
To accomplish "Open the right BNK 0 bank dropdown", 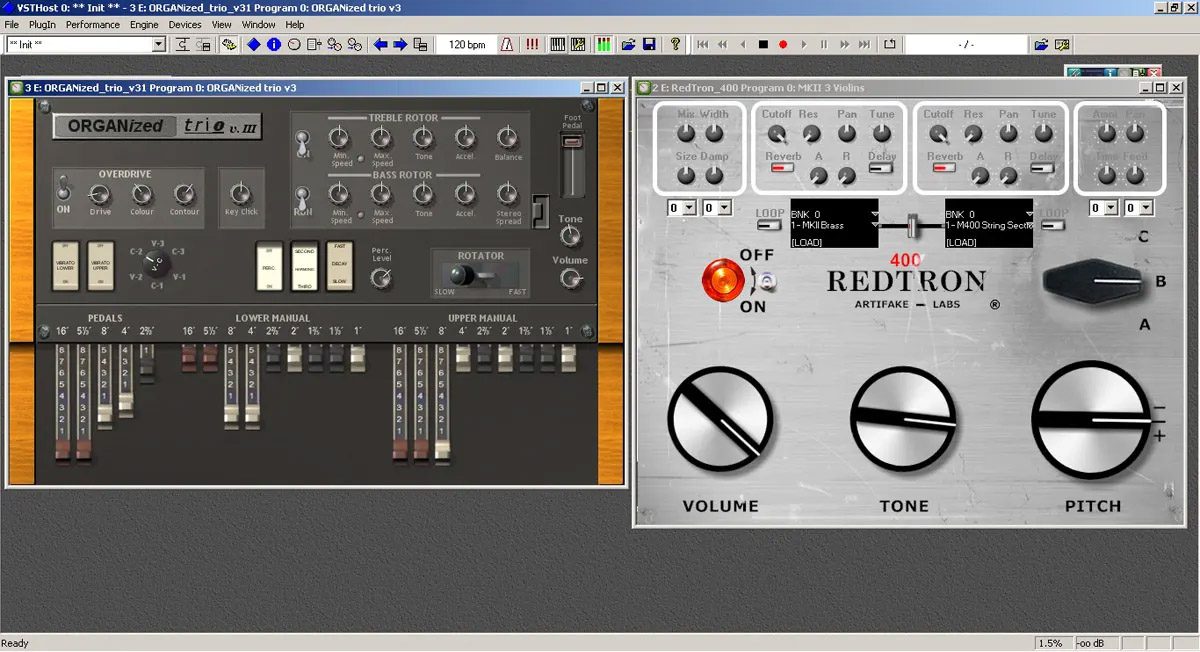I will [1030, 213].
